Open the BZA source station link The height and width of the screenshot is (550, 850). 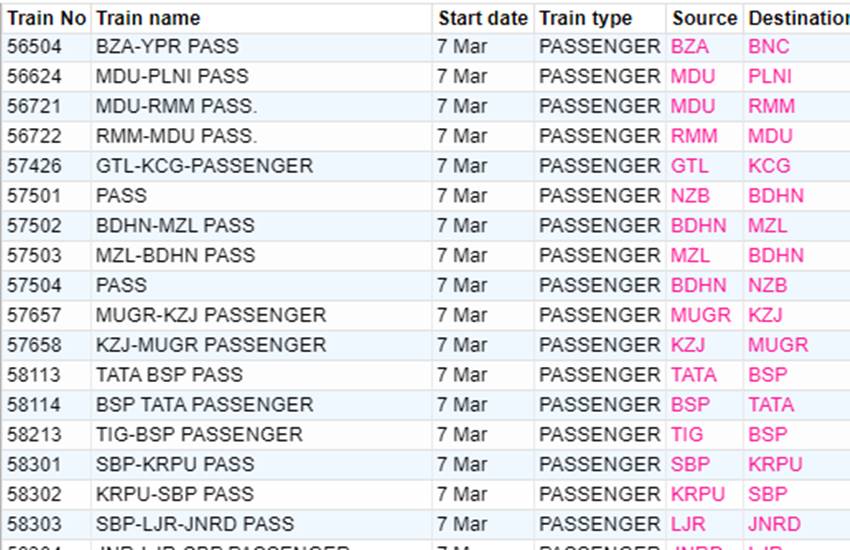click(689, 47)
